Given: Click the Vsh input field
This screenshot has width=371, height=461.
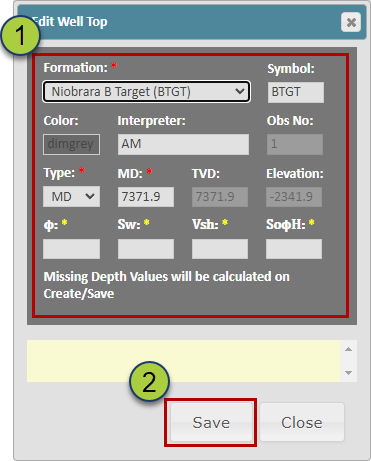Looking at the screenshot, I should [220, 249].
